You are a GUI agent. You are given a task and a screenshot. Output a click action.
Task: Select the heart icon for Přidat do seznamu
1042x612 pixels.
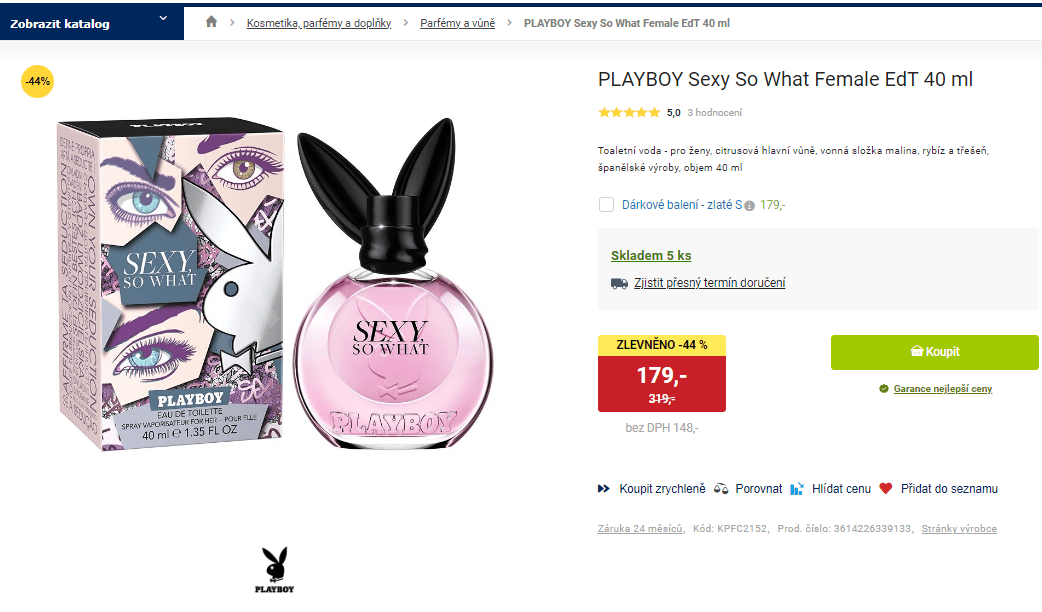click(884, 488)
